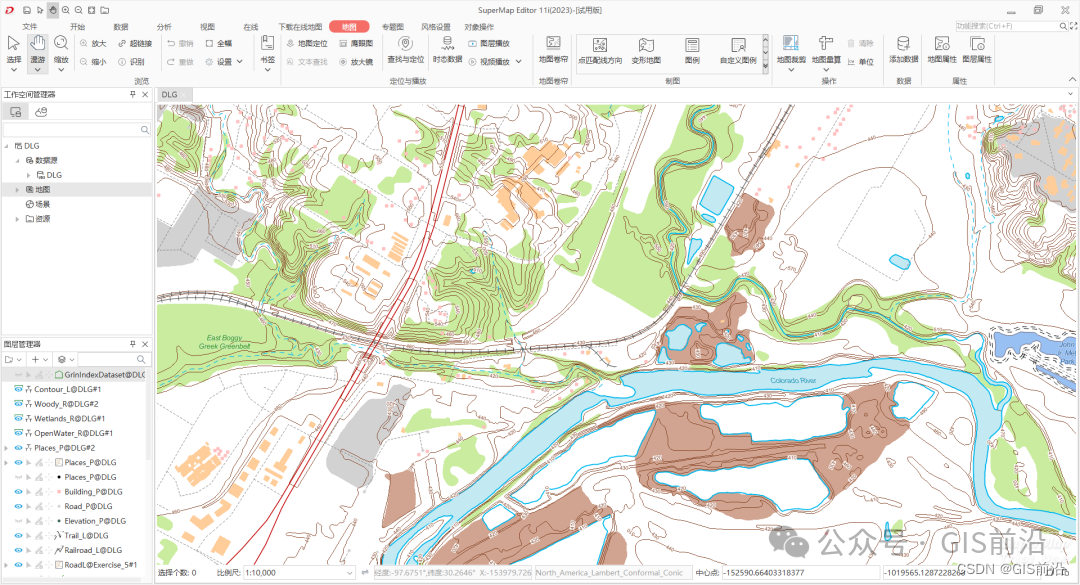
Task: Enable the 放大镜 magnifier
Action: click(356, 62)
